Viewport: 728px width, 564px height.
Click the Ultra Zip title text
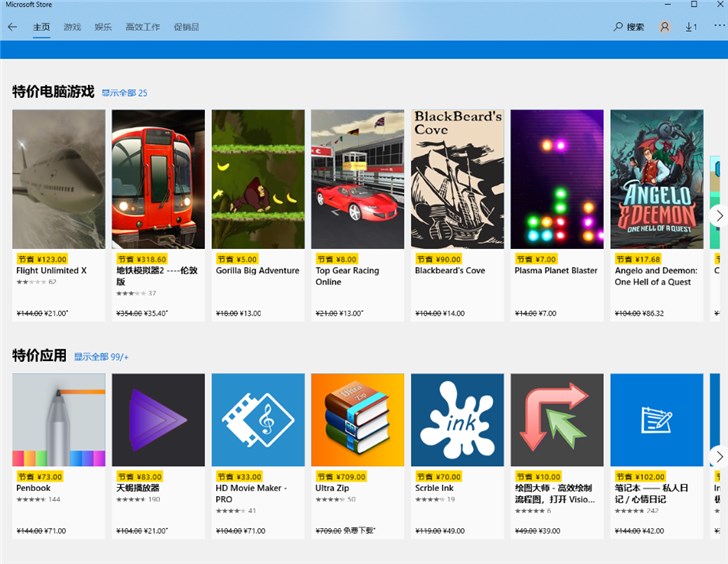(x=332, y=488)
